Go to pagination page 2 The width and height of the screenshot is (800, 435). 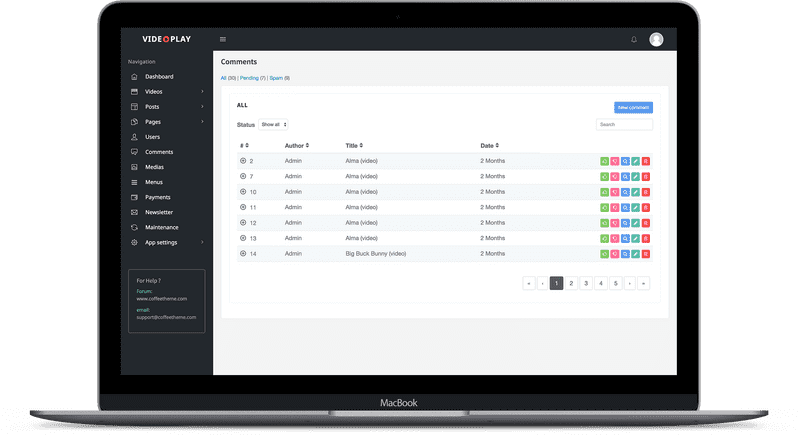571,283
